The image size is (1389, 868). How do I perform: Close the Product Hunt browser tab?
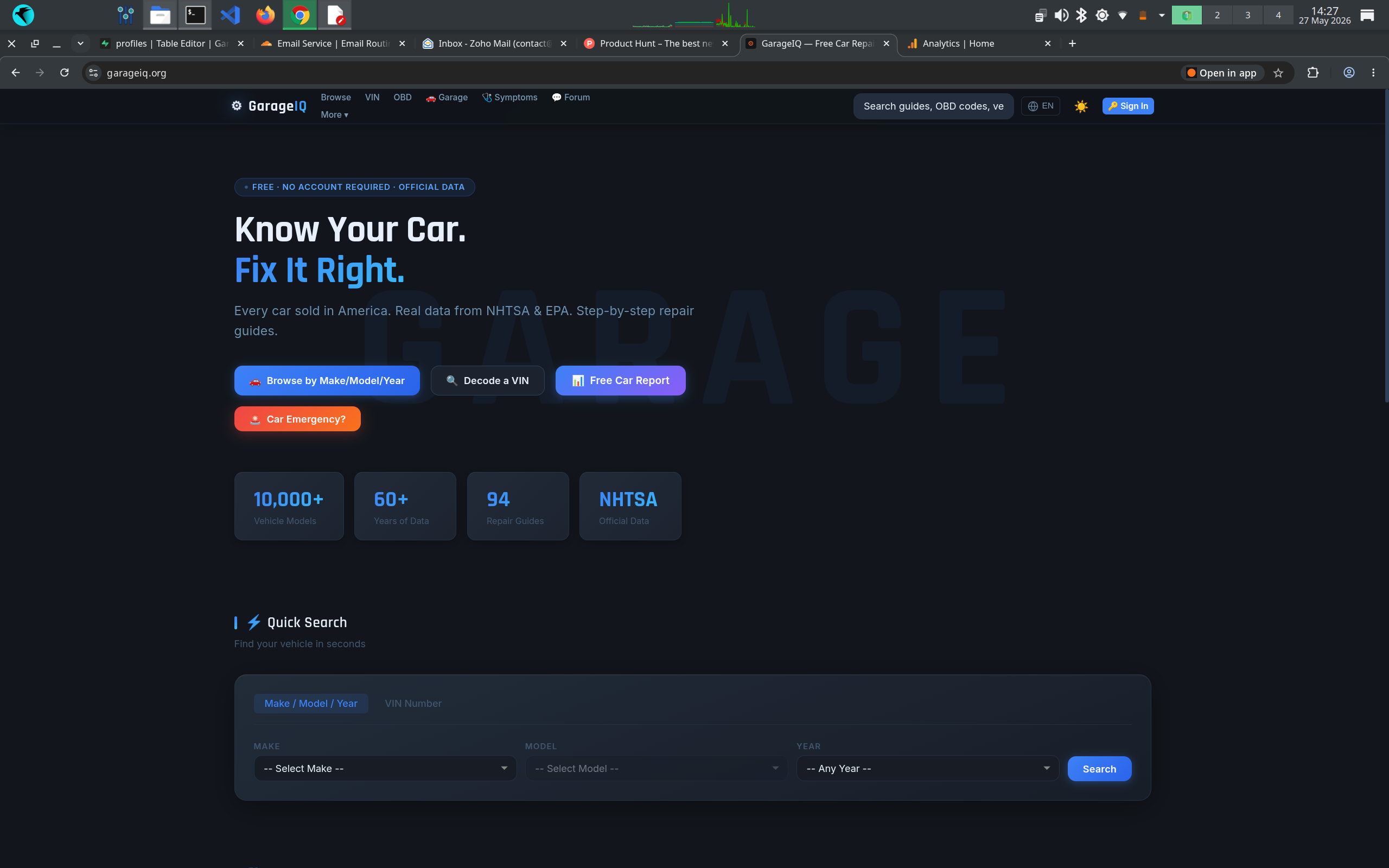tap(725, 43)
